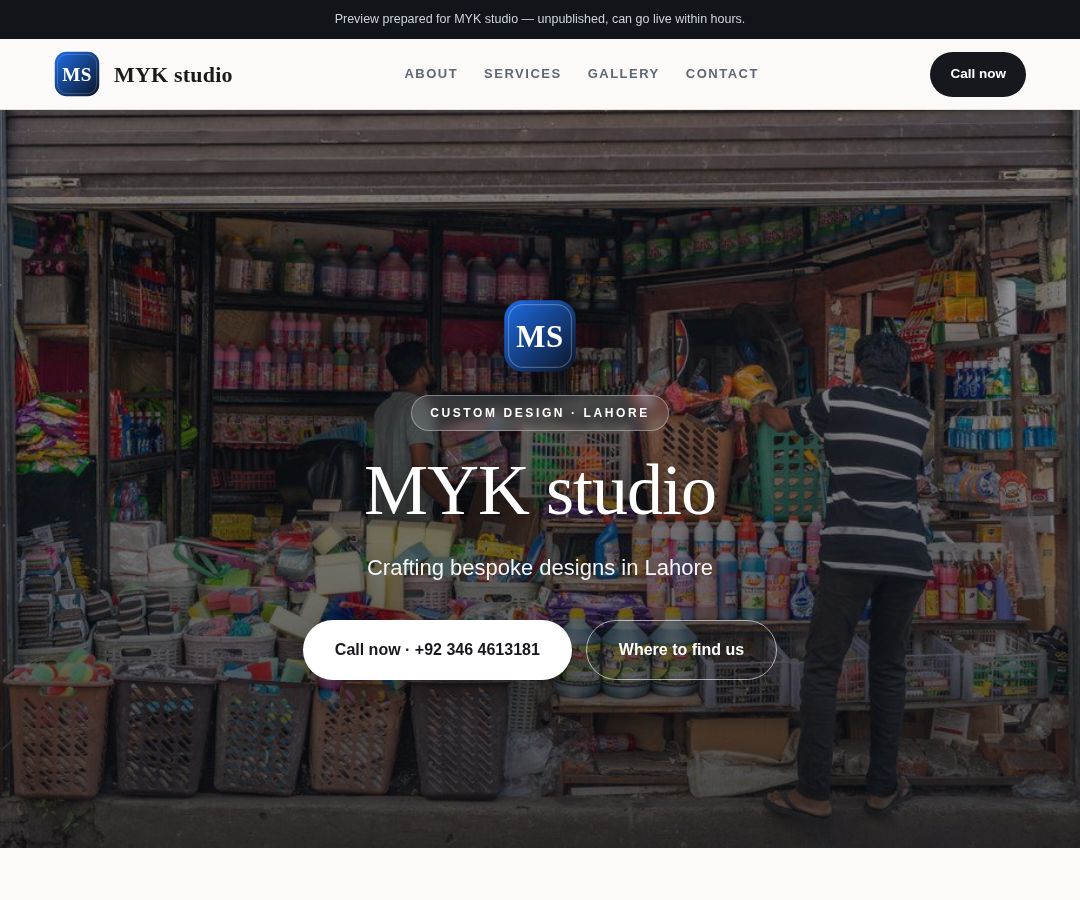Open the Where to find us button
This screenshot has width=1080, height=900.
click(681, 650)
